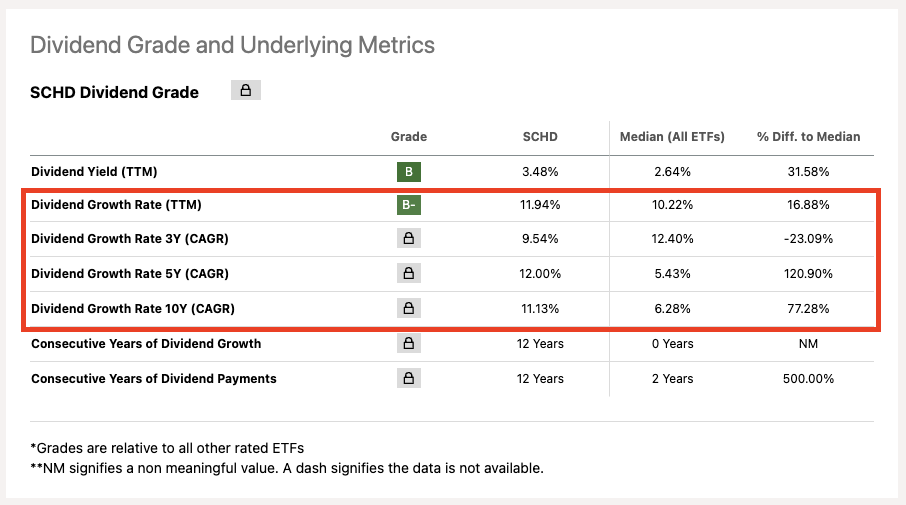
Task: Click the SCHD Dividend Grade heading
Action: [114, 92]
